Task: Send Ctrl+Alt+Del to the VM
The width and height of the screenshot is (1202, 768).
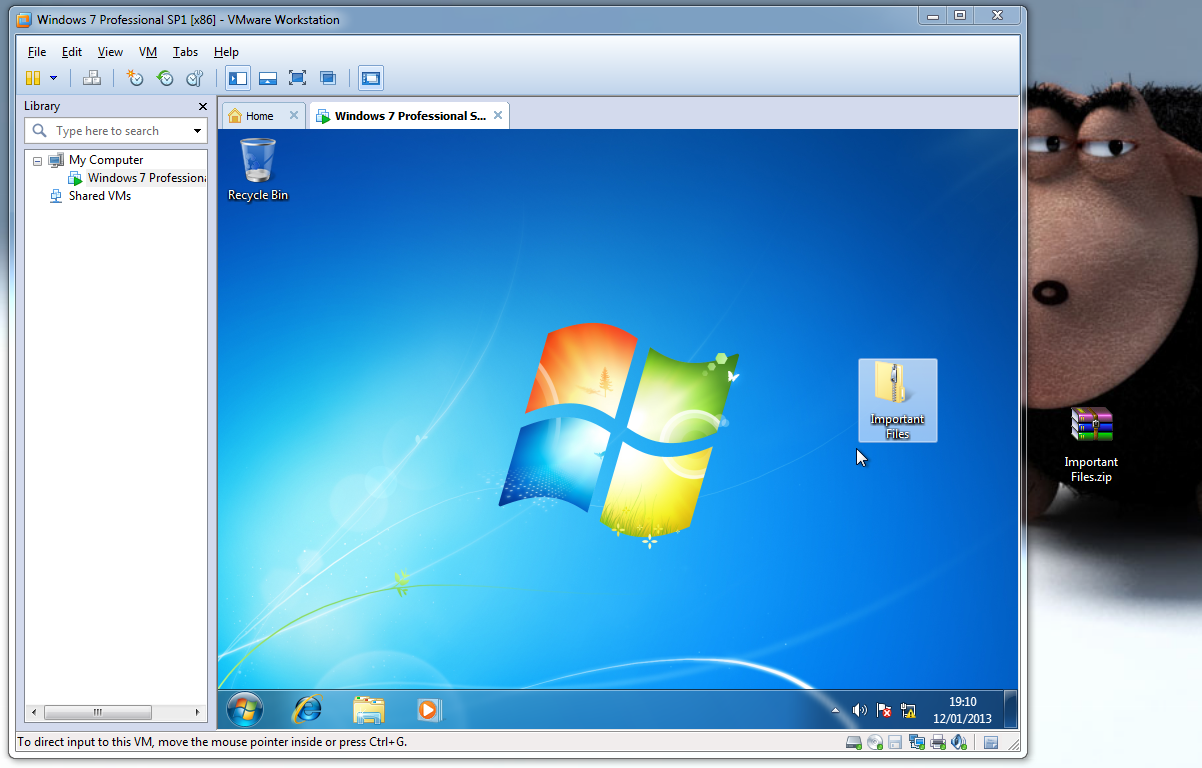Action: click(x=91, y=78)
